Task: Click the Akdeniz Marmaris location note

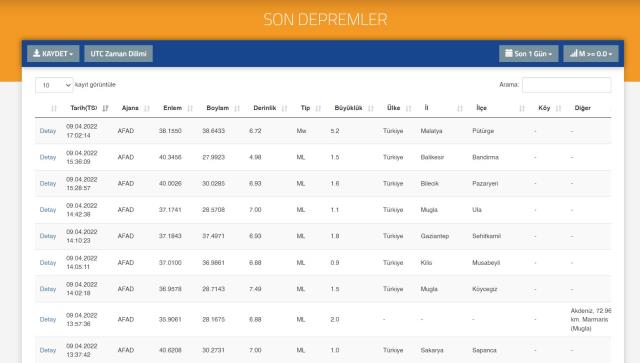Action: 591,319
